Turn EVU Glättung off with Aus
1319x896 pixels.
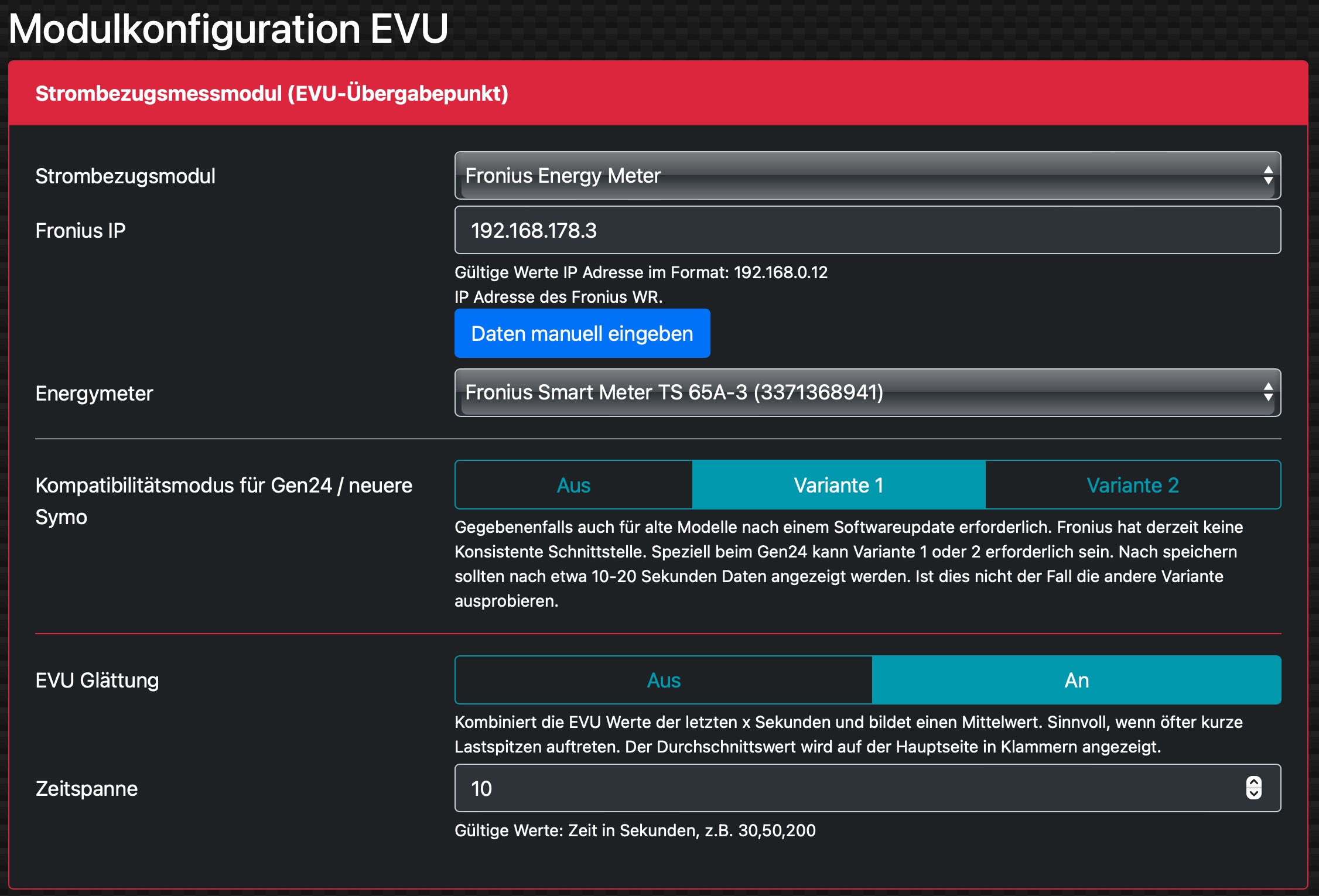(x=664, y=680)
